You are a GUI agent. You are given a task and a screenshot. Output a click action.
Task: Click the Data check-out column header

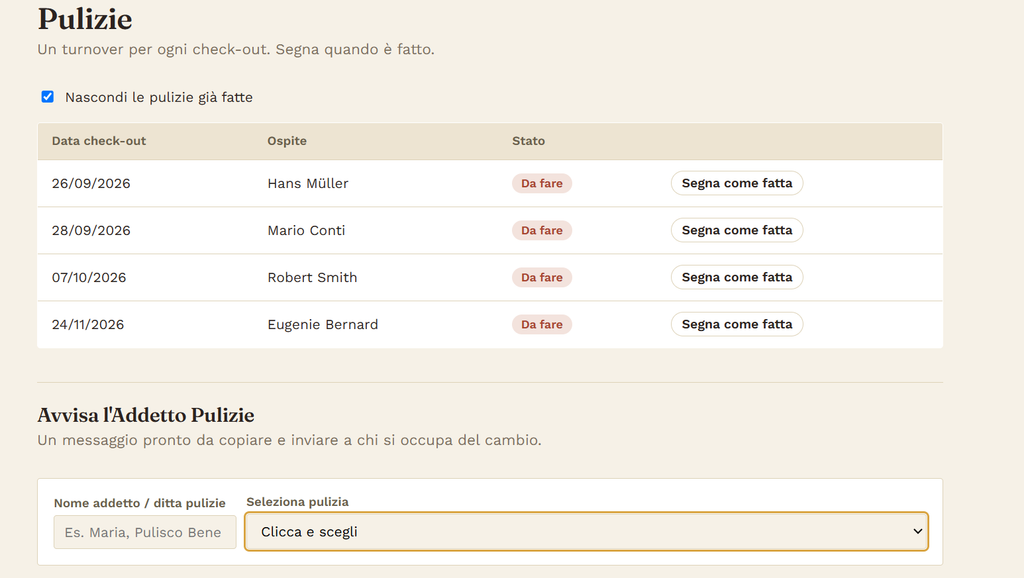[x=99, y=141]
